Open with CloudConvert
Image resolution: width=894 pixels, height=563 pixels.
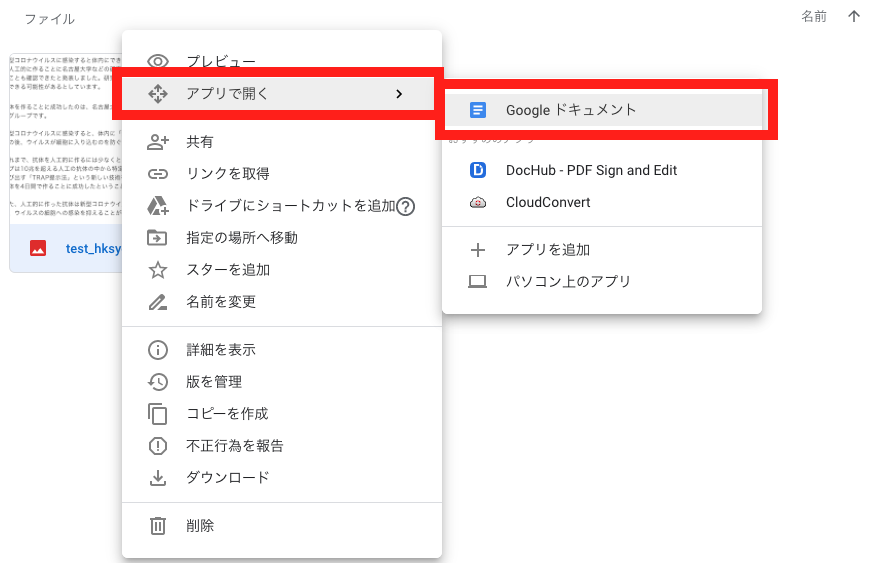click(602, 202)
